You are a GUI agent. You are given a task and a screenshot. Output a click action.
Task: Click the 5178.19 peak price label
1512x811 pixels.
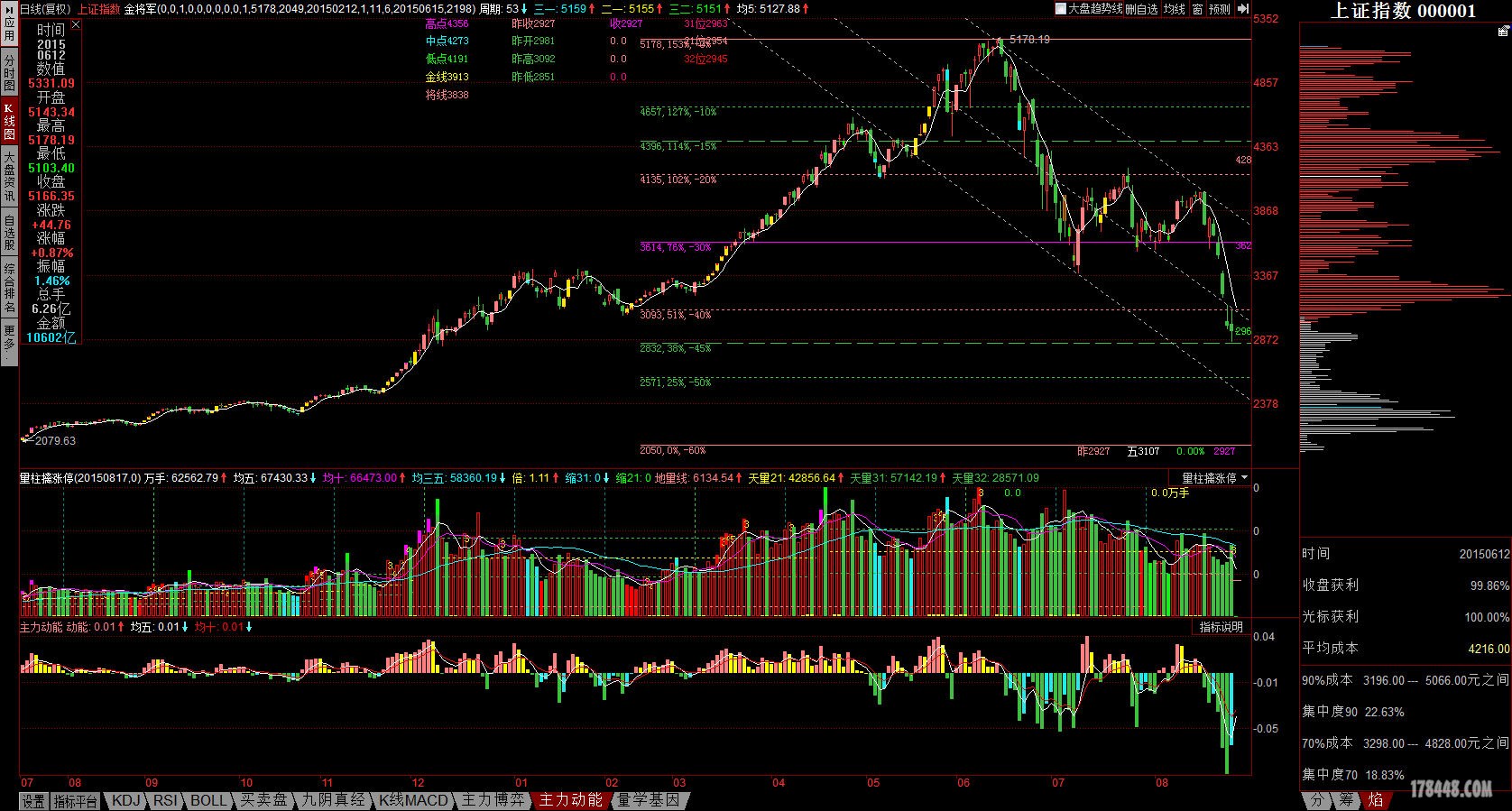click(x=1029, y=40)
